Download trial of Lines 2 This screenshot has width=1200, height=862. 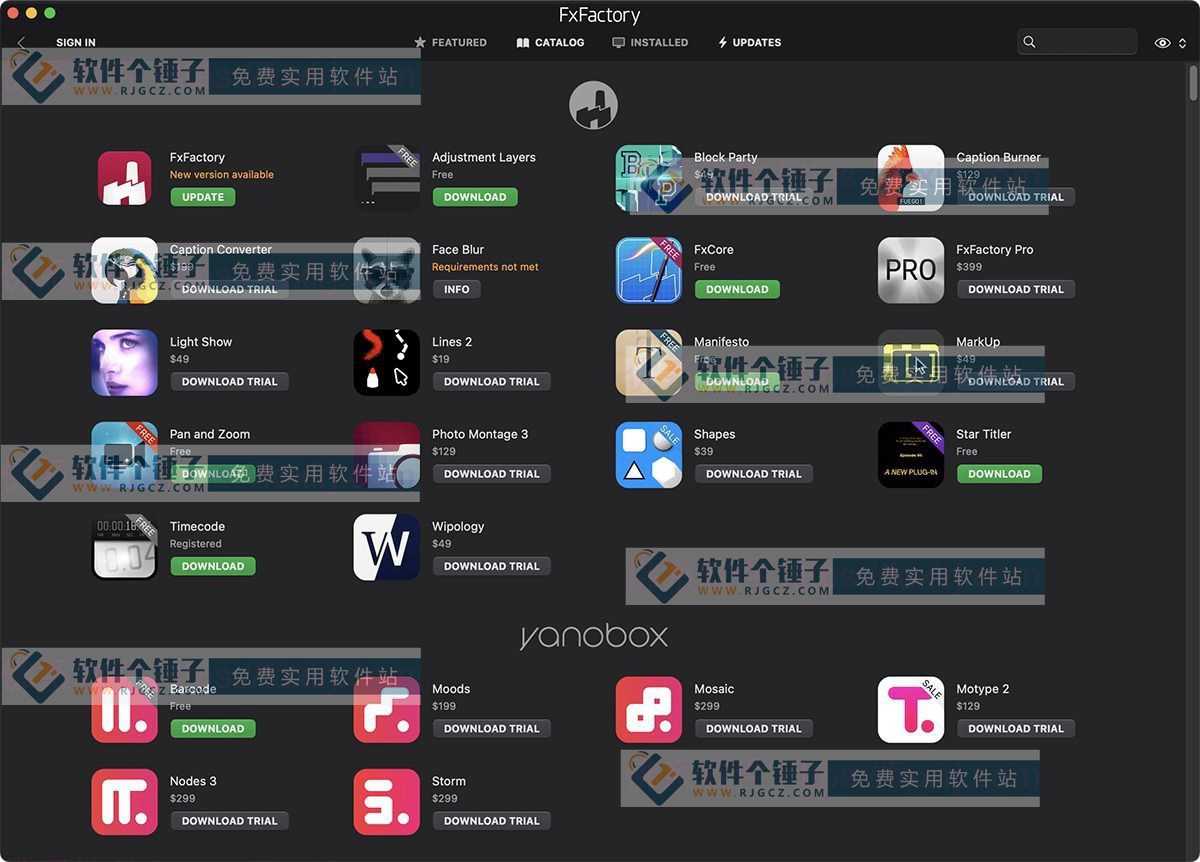492,381
